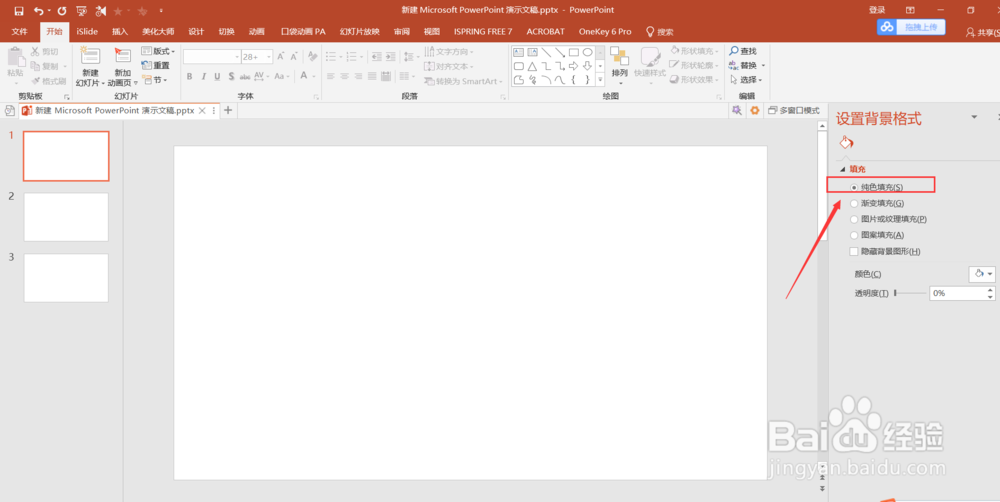This screenshot has height=502, width=1000.
Task: Select slide 3 thumbnail
Action: pos(66,277)
